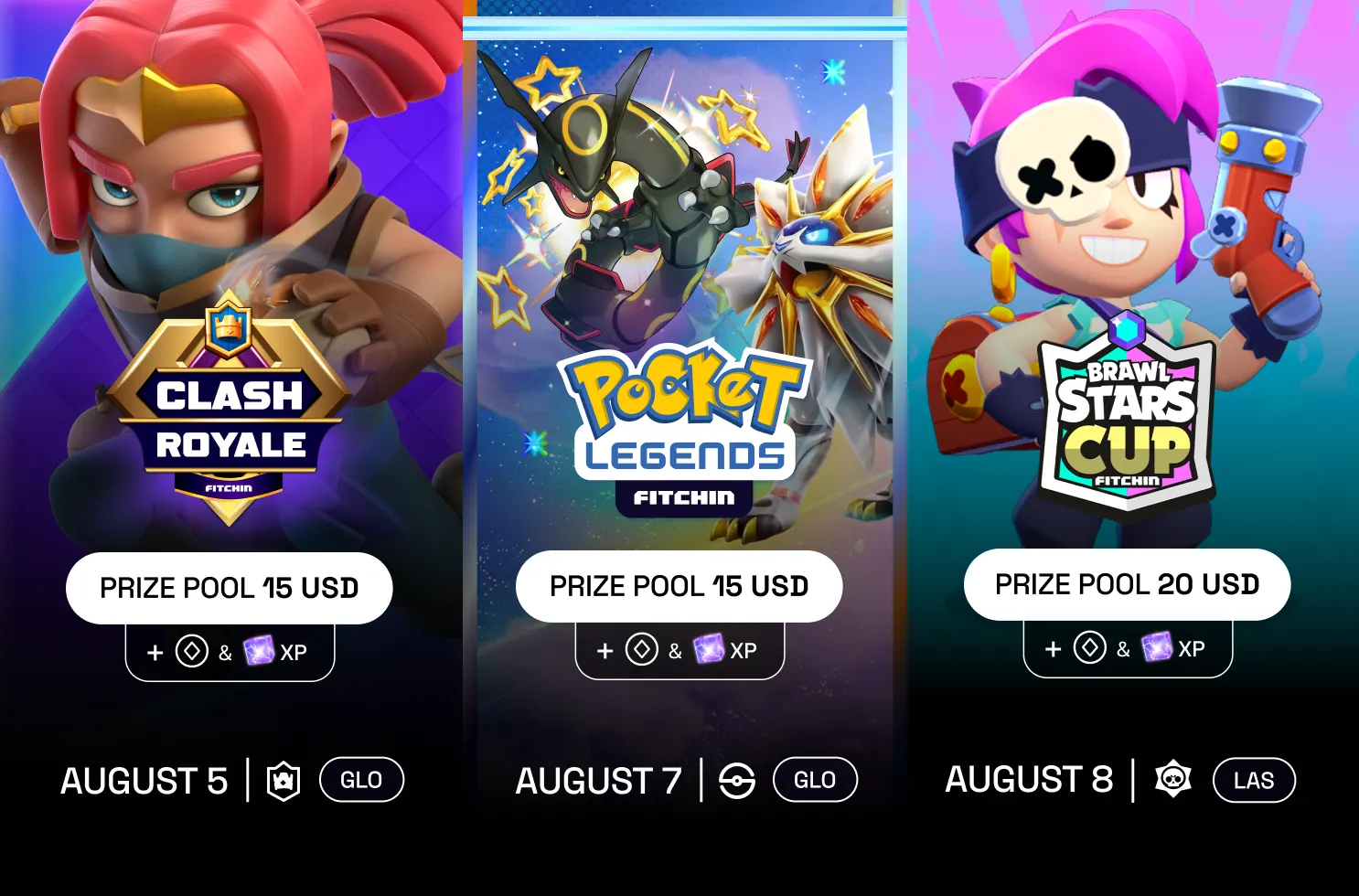1359x896 pixels.
Task: Click the PRIZE POOL 20 USD pill
Action: point(1128,584)
